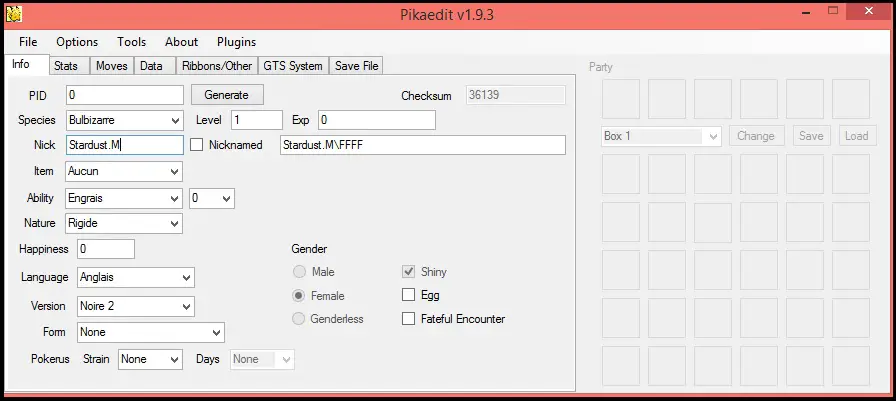
Task: Switch to the Moves tab
Action: 111,66
